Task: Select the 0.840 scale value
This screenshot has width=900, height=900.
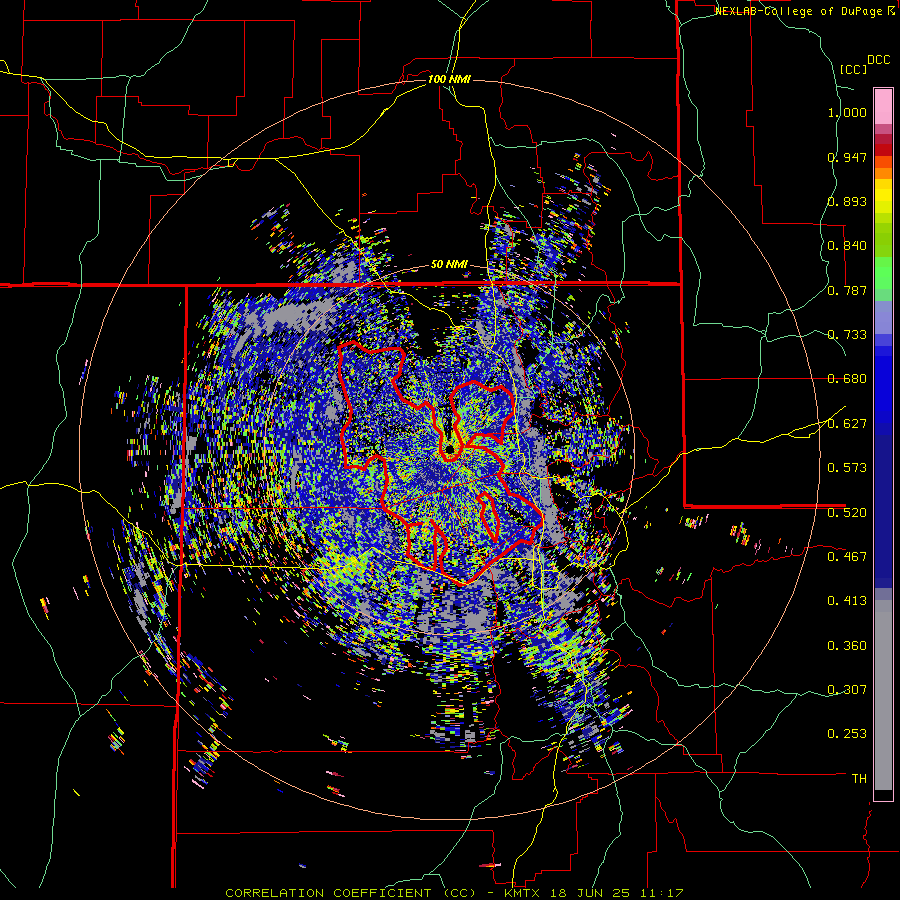Action: click(x=847, y=246)
